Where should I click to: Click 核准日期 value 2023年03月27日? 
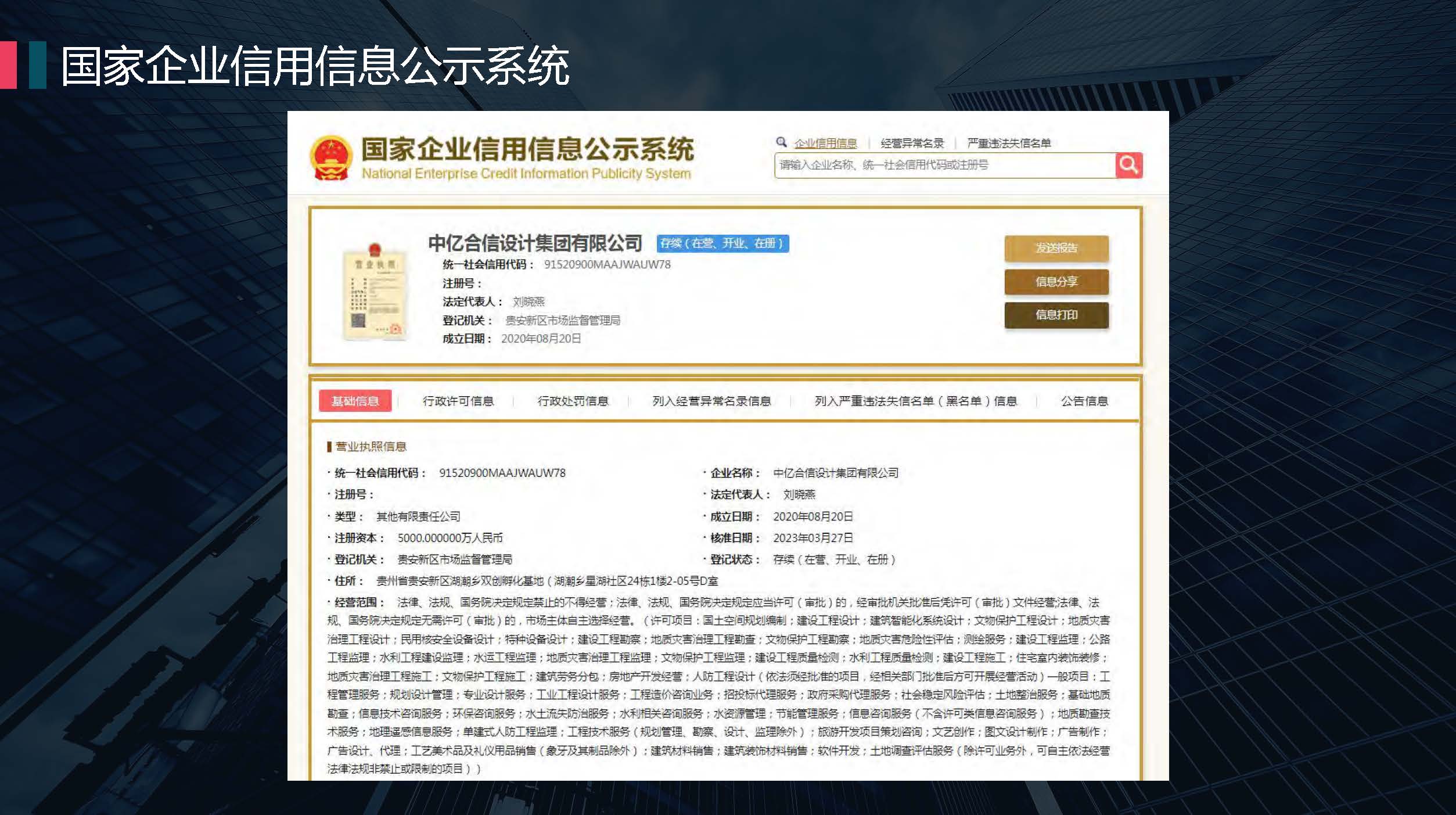point(813,538)
